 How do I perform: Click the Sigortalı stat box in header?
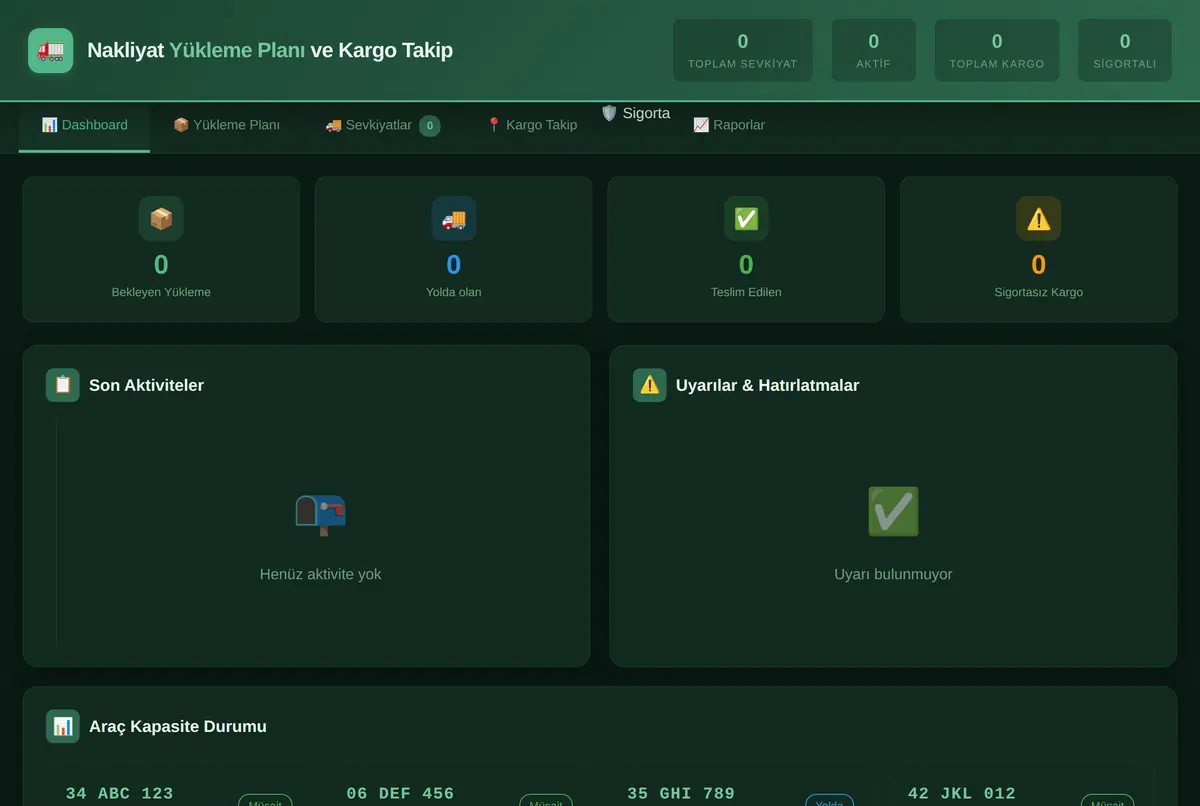(1125, 50)
